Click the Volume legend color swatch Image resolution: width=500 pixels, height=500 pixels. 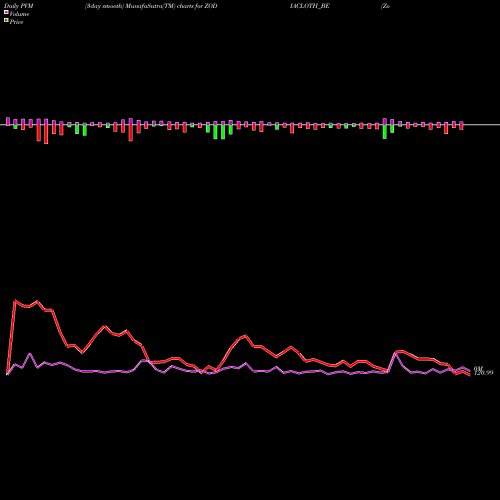6,13
